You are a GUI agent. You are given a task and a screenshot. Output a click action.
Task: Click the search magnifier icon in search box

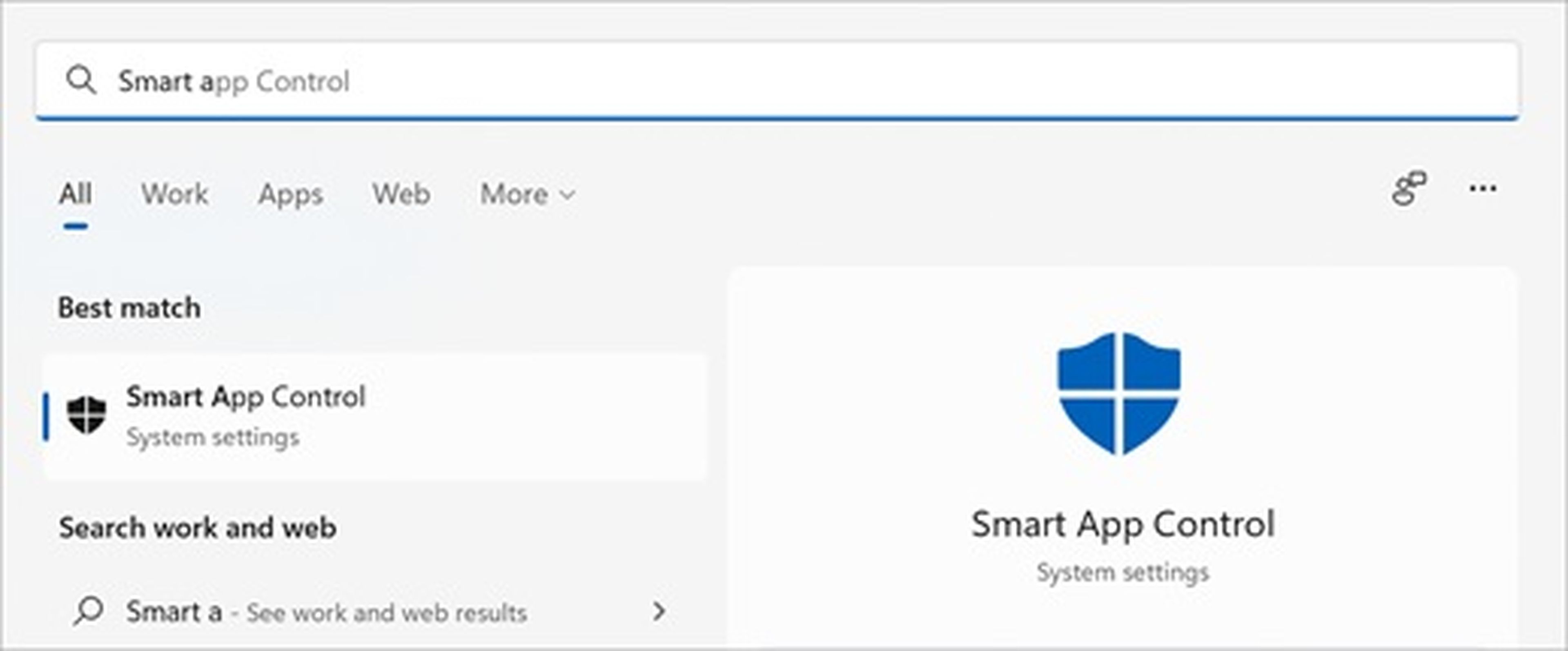click(82, 80)
